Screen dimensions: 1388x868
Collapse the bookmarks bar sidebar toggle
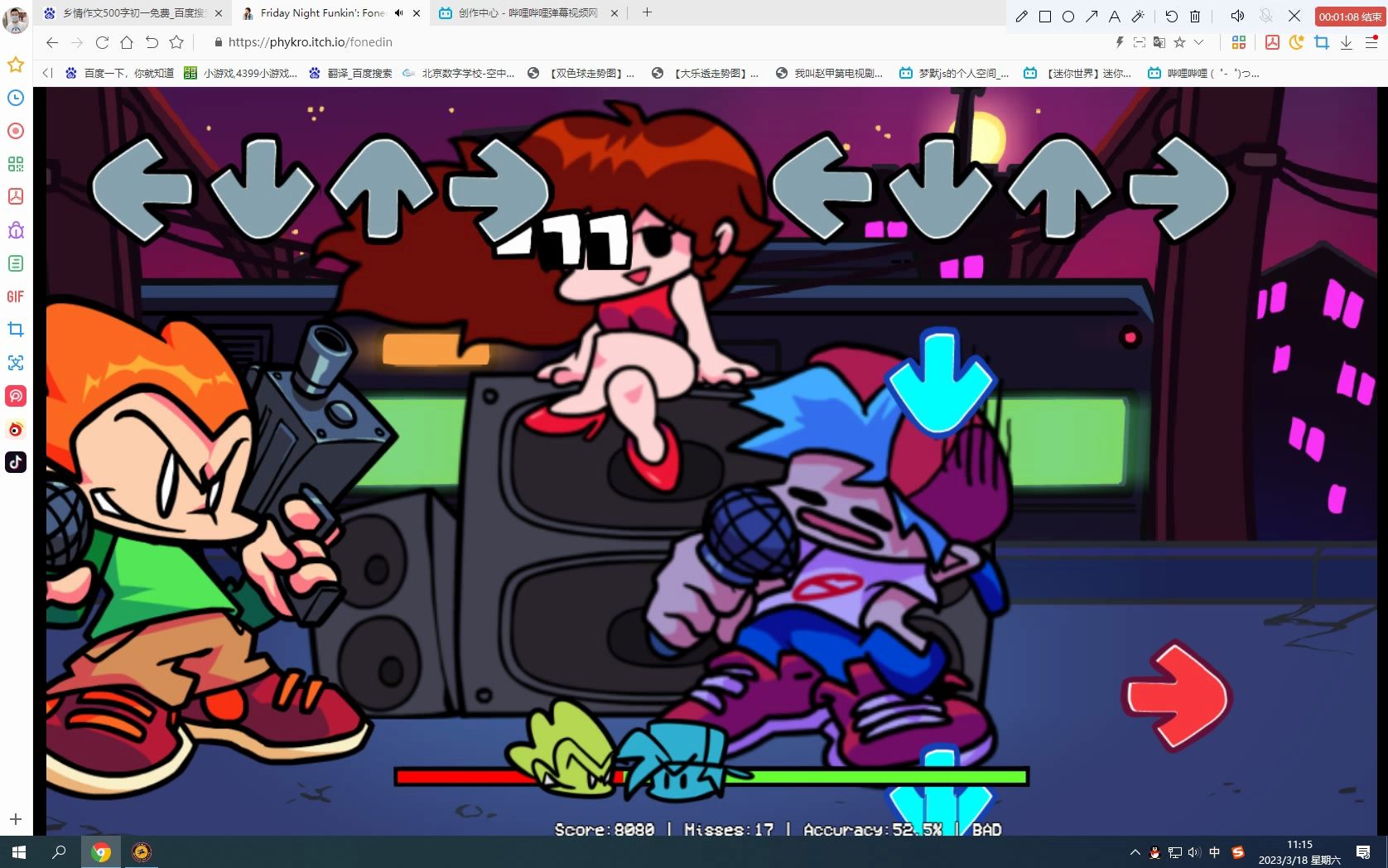coord(48,73)
